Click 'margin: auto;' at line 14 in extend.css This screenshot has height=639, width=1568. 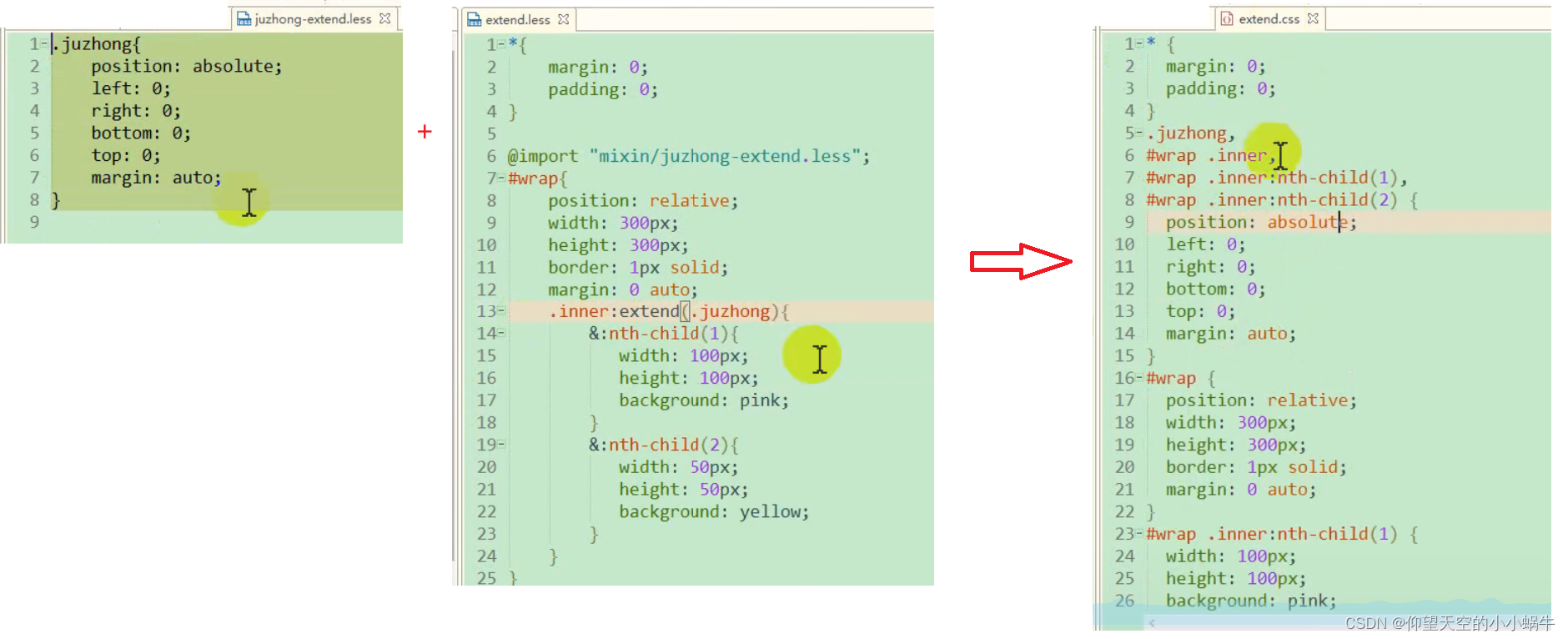[1230, 334]
